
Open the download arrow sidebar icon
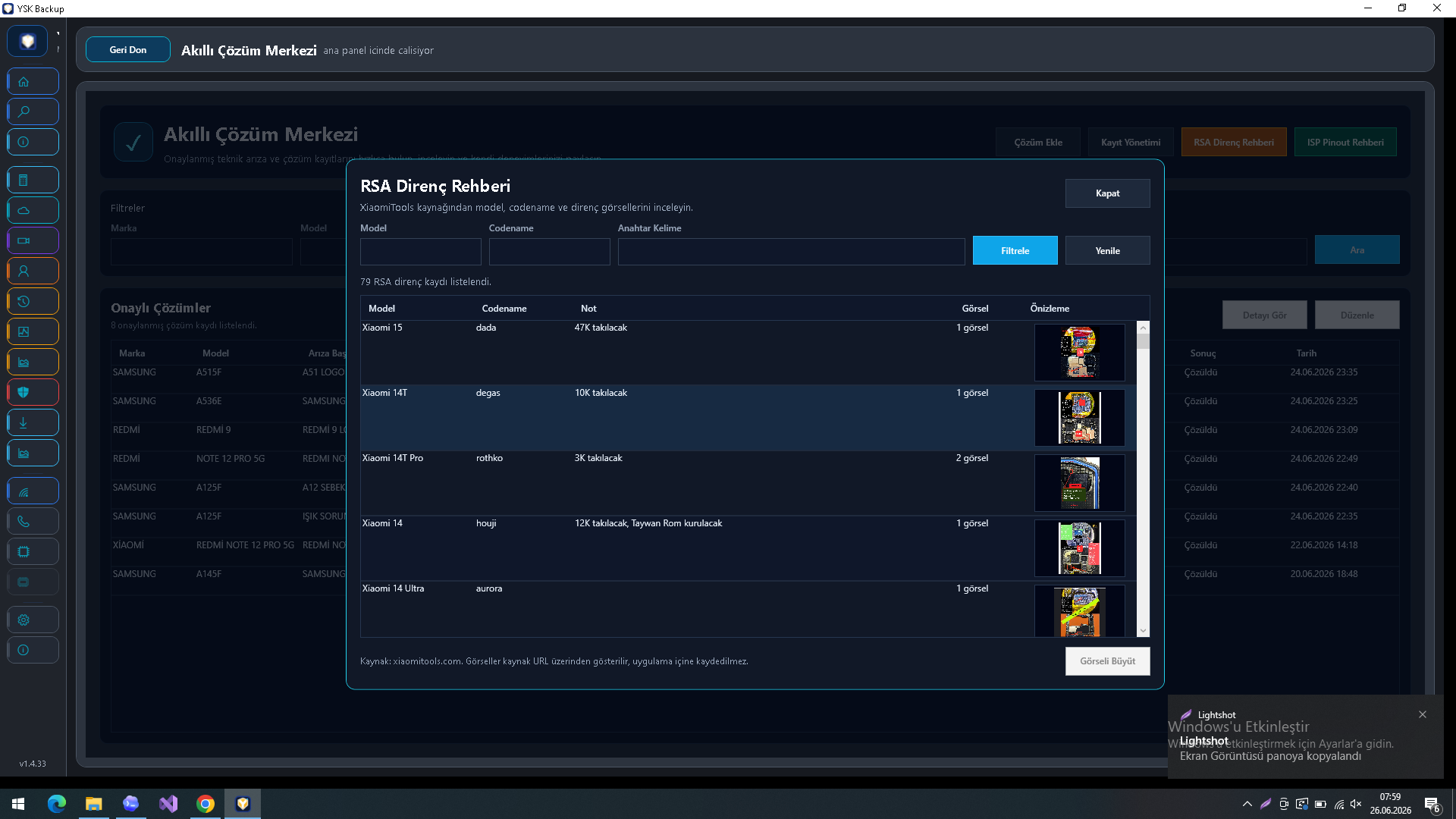point(33,422)
